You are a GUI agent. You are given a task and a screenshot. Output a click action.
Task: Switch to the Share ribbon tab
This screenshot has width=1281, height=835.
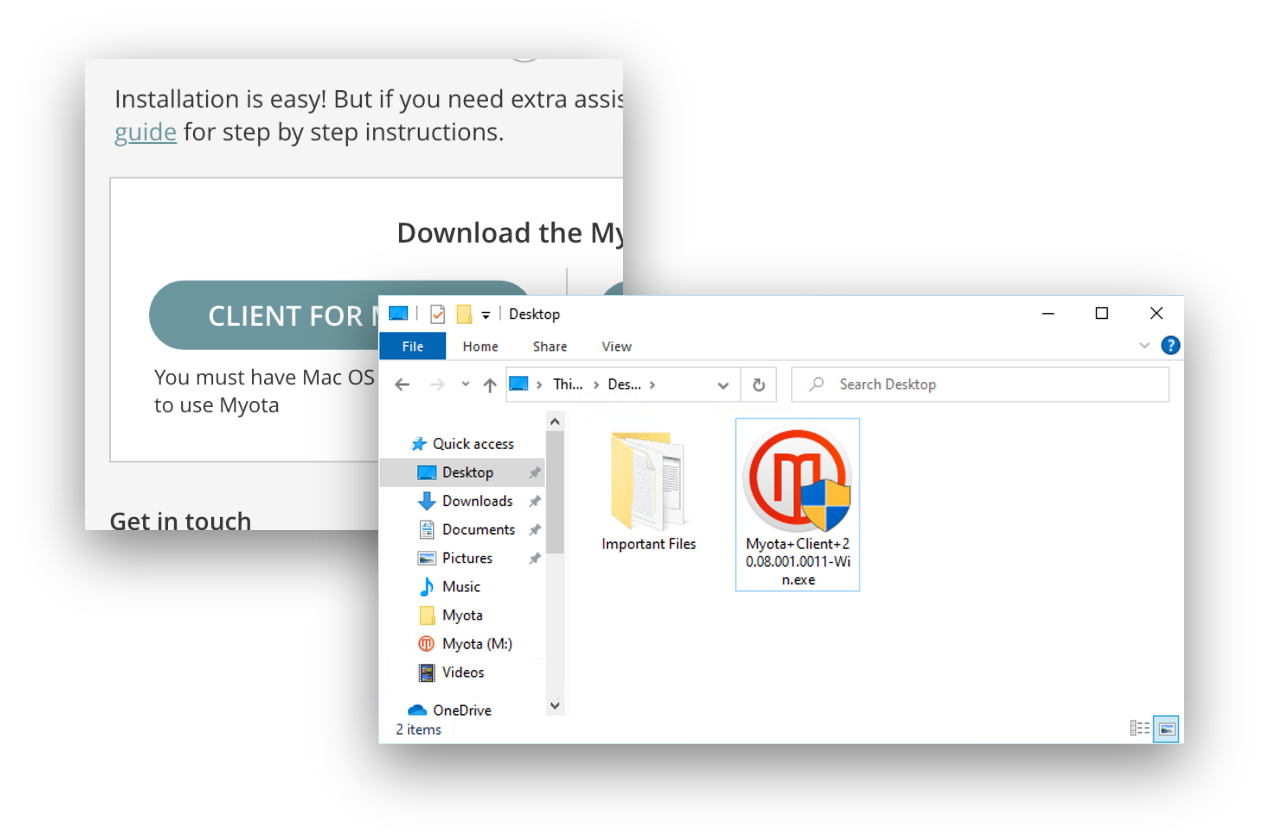point(550,346)
